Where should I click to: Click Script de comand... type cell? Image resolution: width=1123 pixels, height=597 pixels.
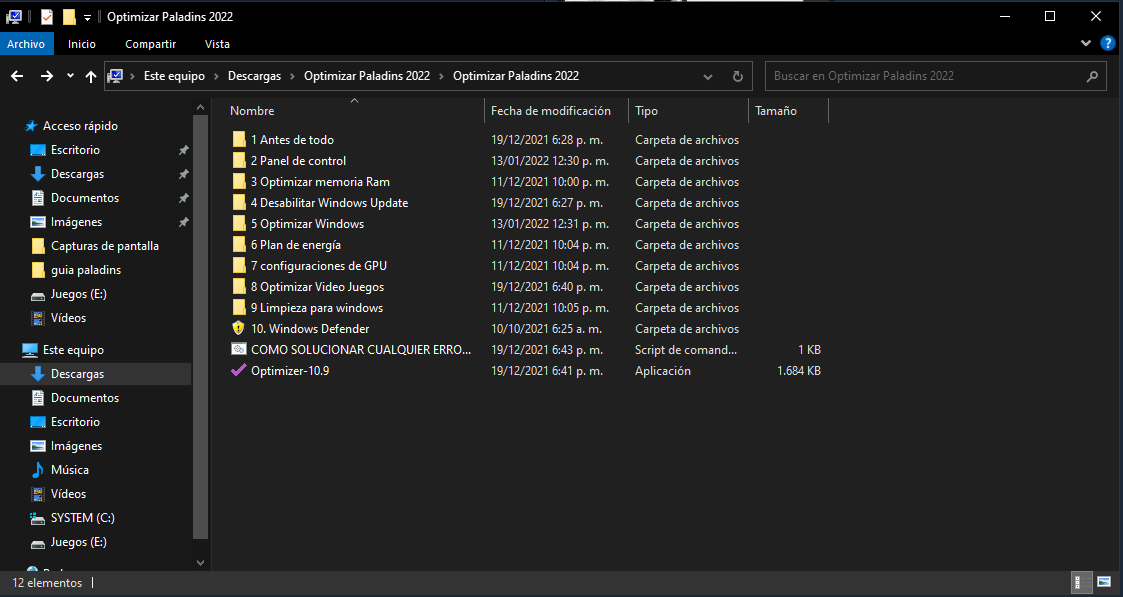coord(685,350)
